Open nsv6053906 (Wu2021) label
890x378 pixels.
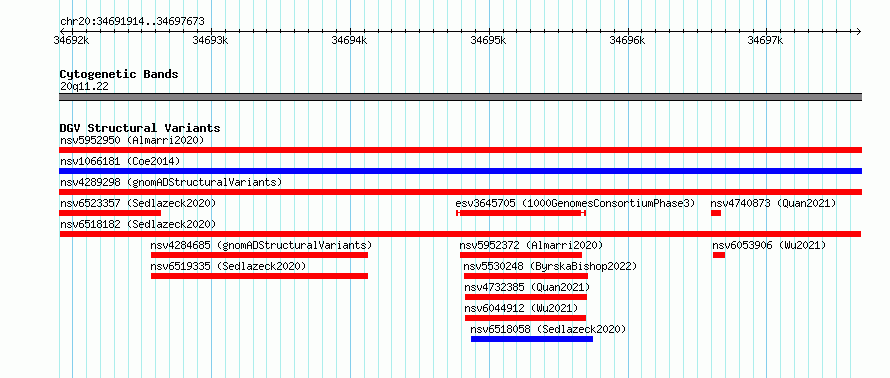pyautogui.click(x=769, y=245)
